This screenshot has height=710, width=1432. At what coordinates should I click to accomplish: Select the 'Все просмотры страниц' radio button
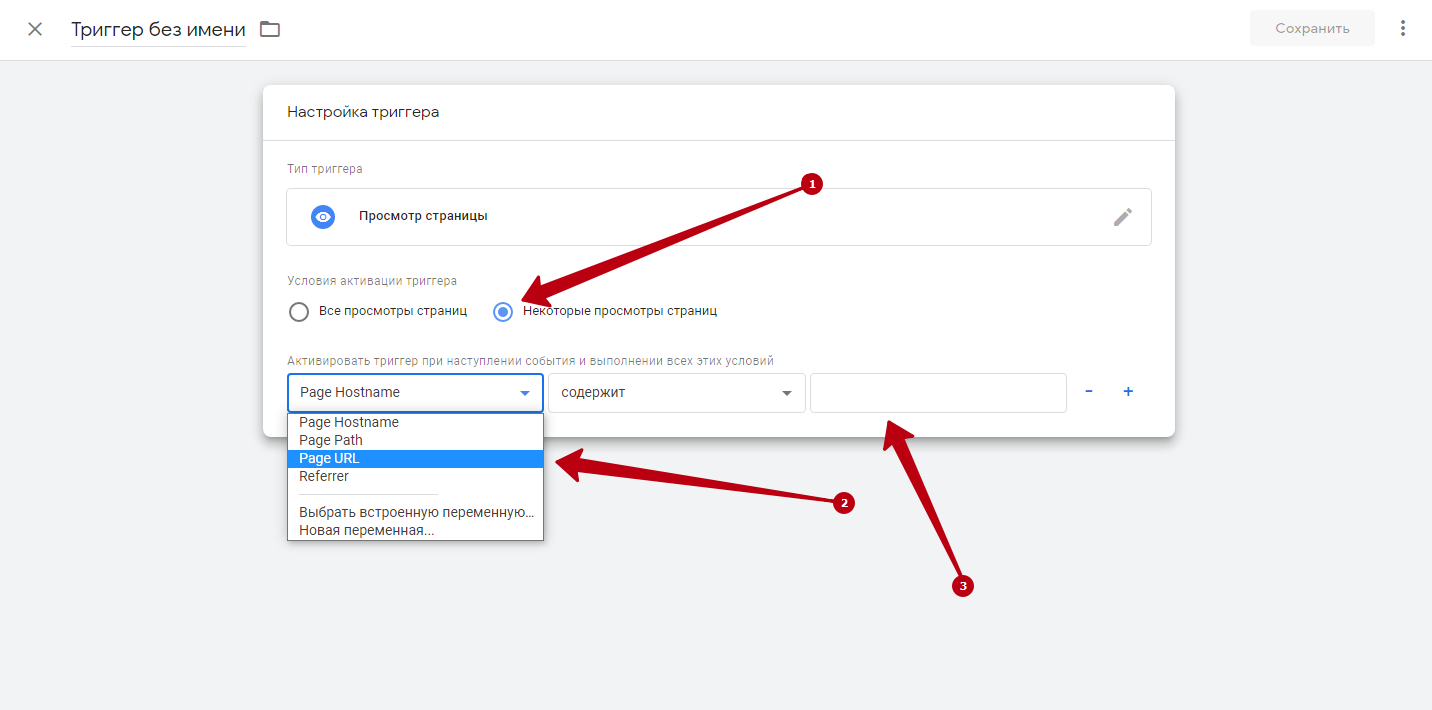click(298, 312)
